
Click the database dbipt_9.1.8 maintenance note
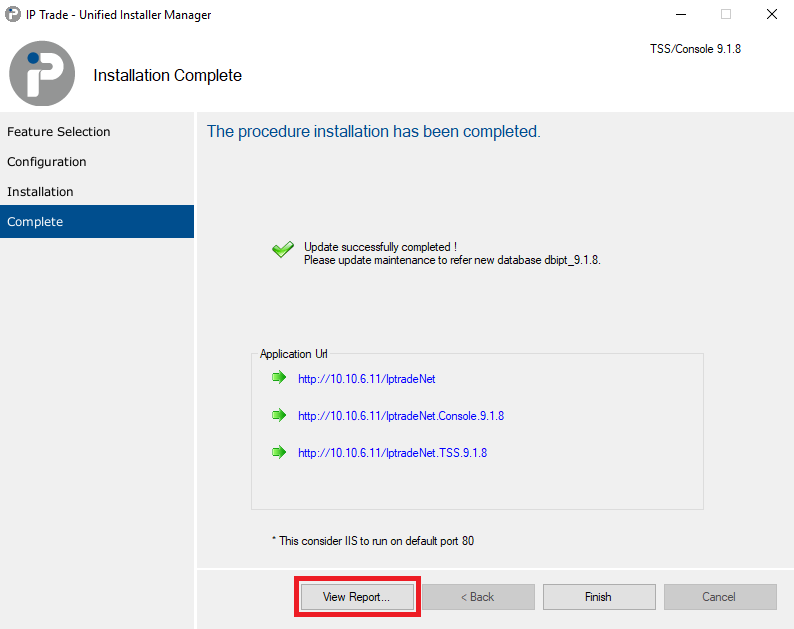pos(452,260)
